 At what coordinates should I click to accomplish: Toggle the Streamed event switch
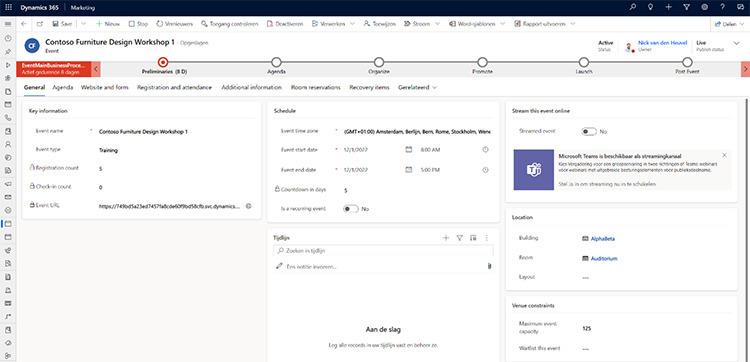coord(589,132)
